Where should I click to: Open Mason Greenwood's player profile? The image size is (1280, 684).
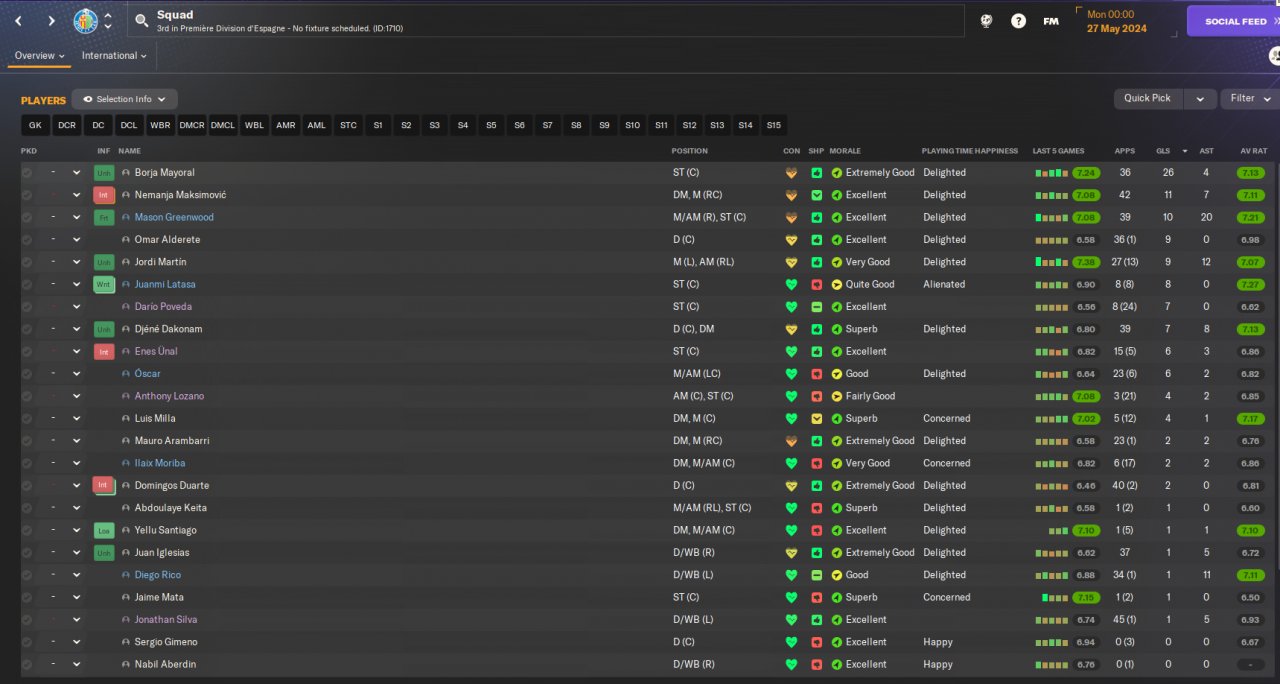tap(174, 217)
